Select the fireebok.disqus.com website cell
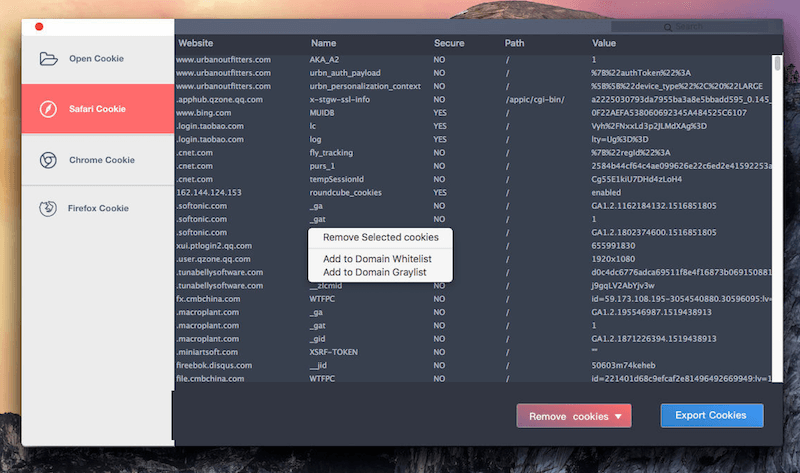Image resolution: width=800 pixels, height=473 pixels. [x=214, y=365]
